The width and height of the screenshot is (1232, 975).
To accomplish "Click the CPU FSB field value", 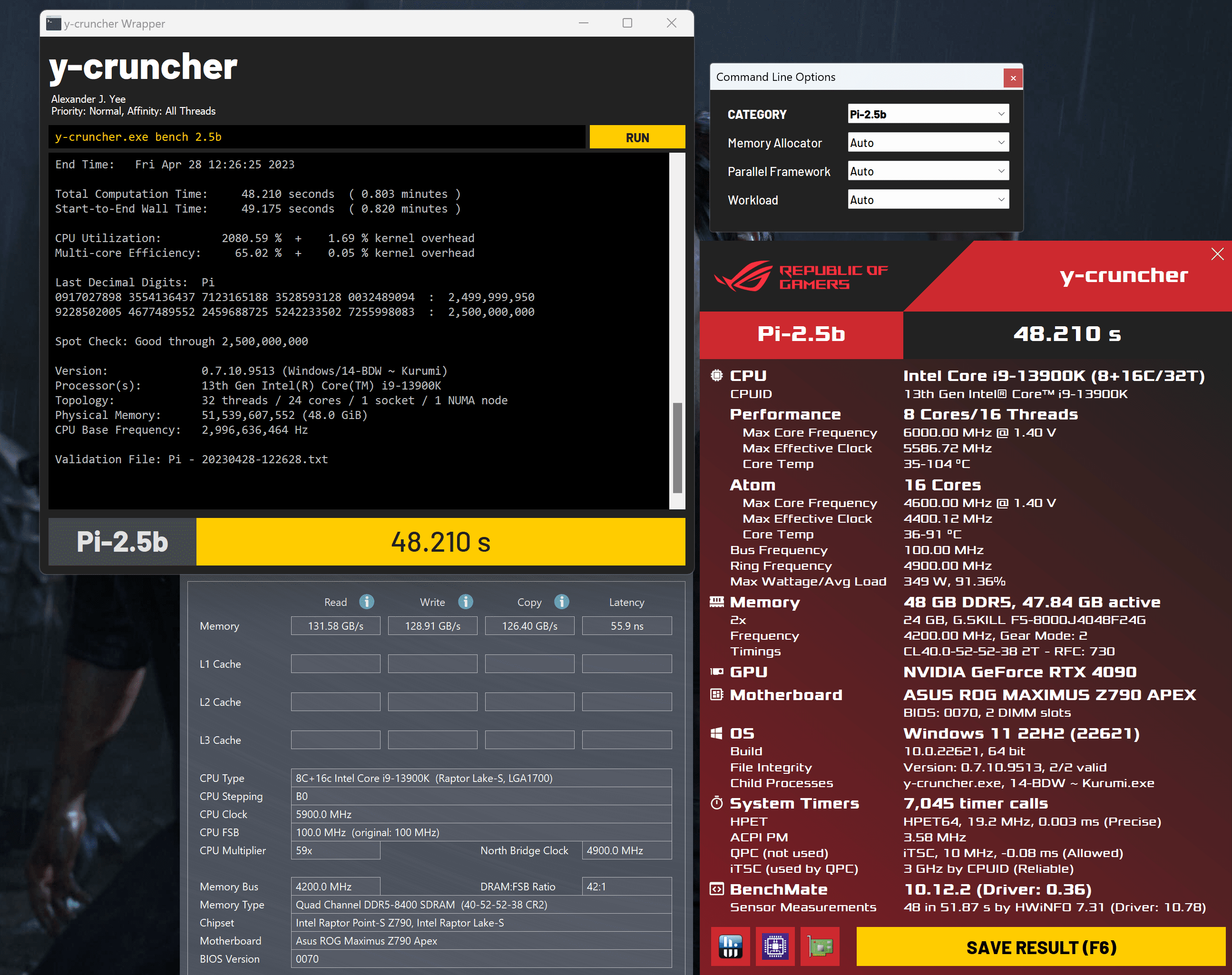I will coord(481,832).
